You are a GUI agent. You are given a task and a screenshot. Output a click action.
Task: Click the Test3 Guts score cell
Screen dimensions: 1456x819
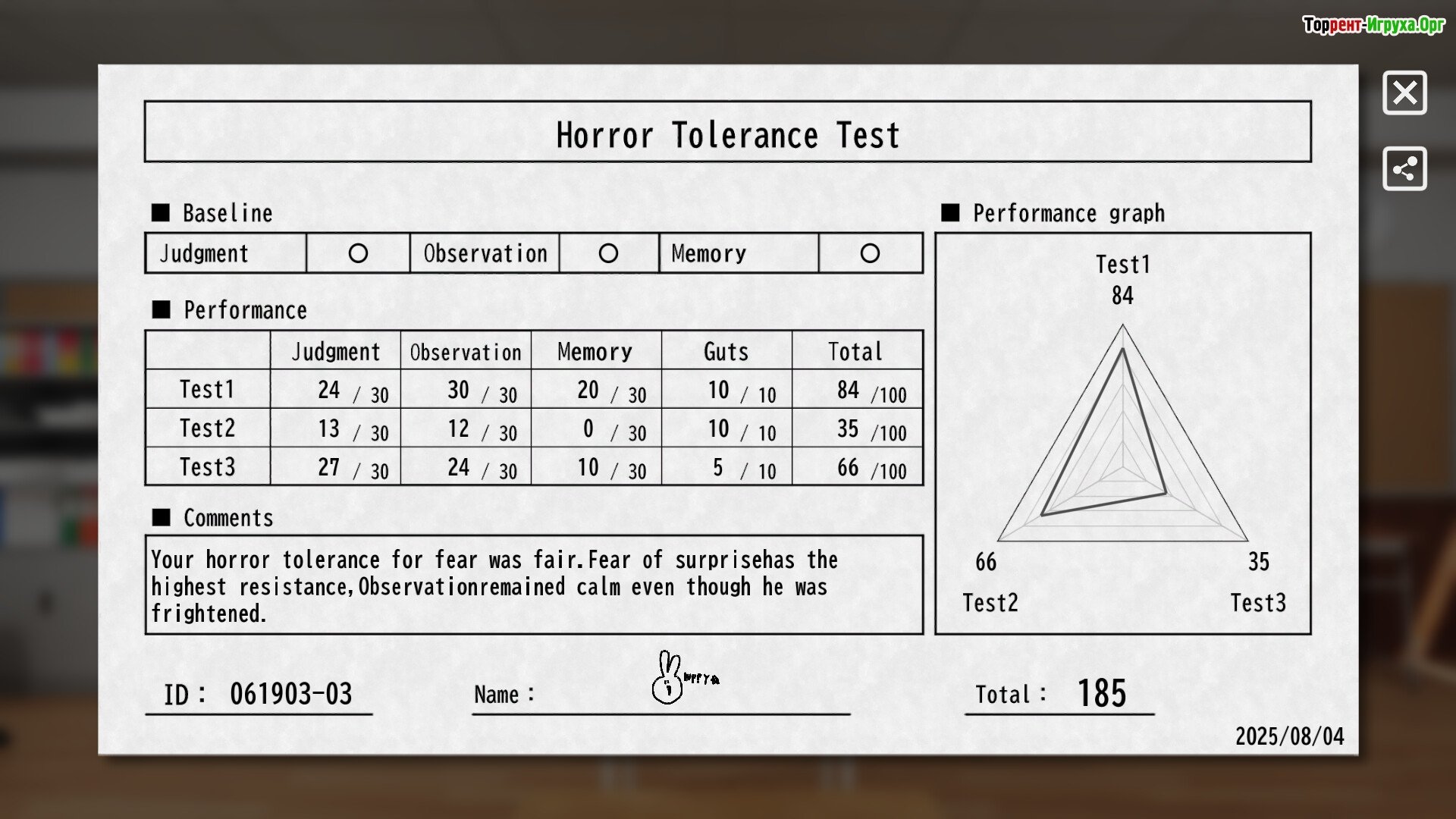tap(726, 467)
